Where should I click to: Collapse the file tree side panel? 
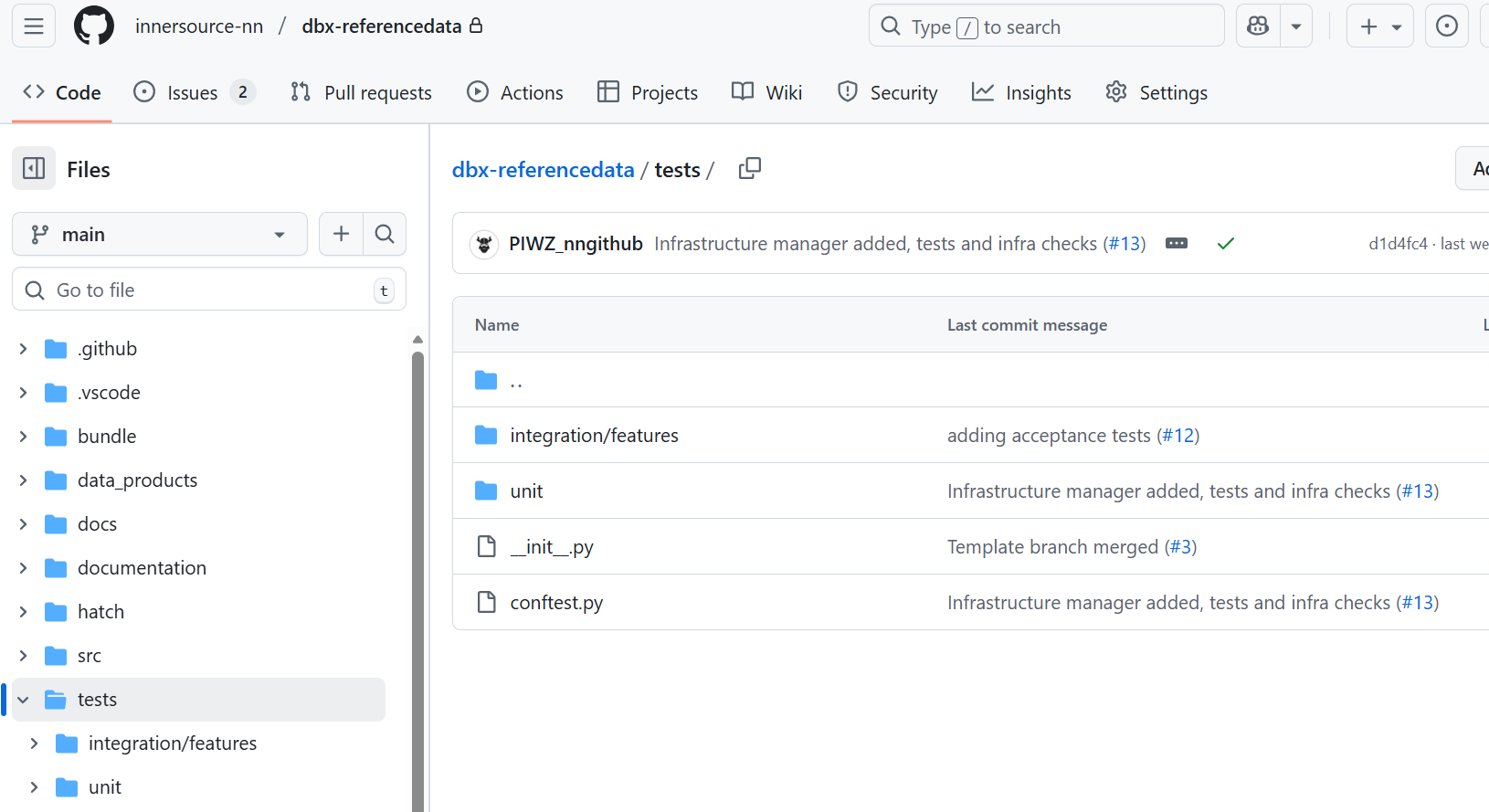pyautogui.click(x=34, y=168)
